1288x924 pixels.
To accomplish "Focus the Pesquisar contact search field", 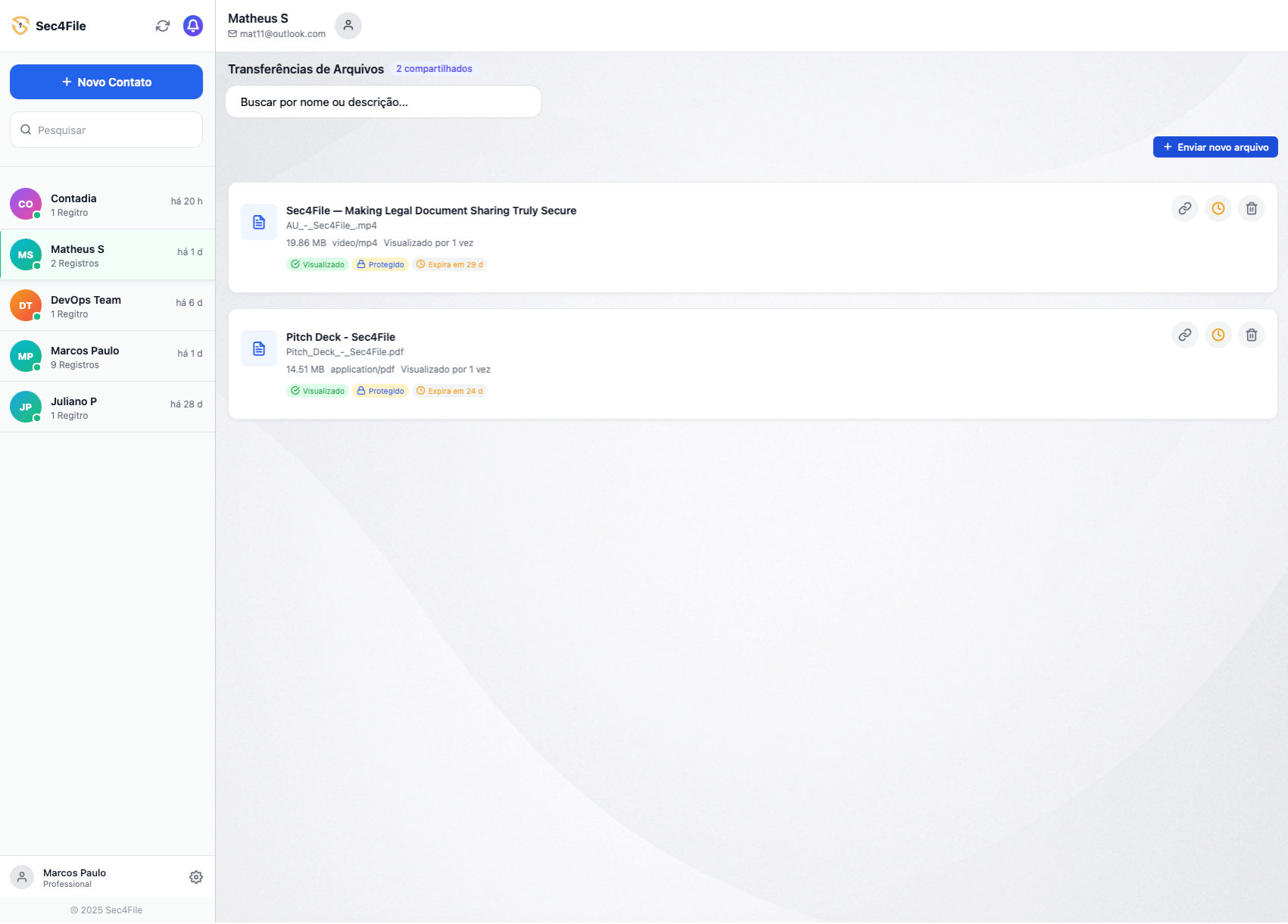I will point(114,130).
